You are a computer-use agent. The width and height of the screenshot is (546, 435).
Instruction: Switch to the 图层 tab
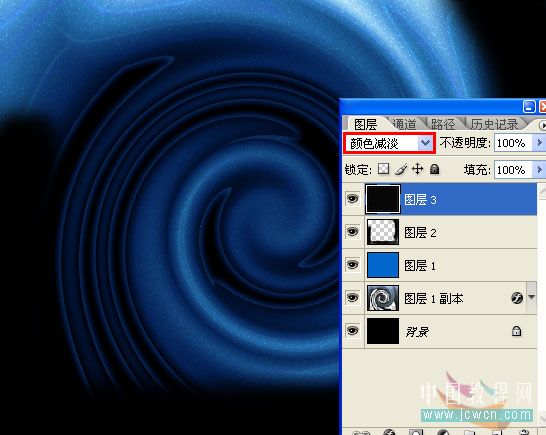[x=365, y=124]
